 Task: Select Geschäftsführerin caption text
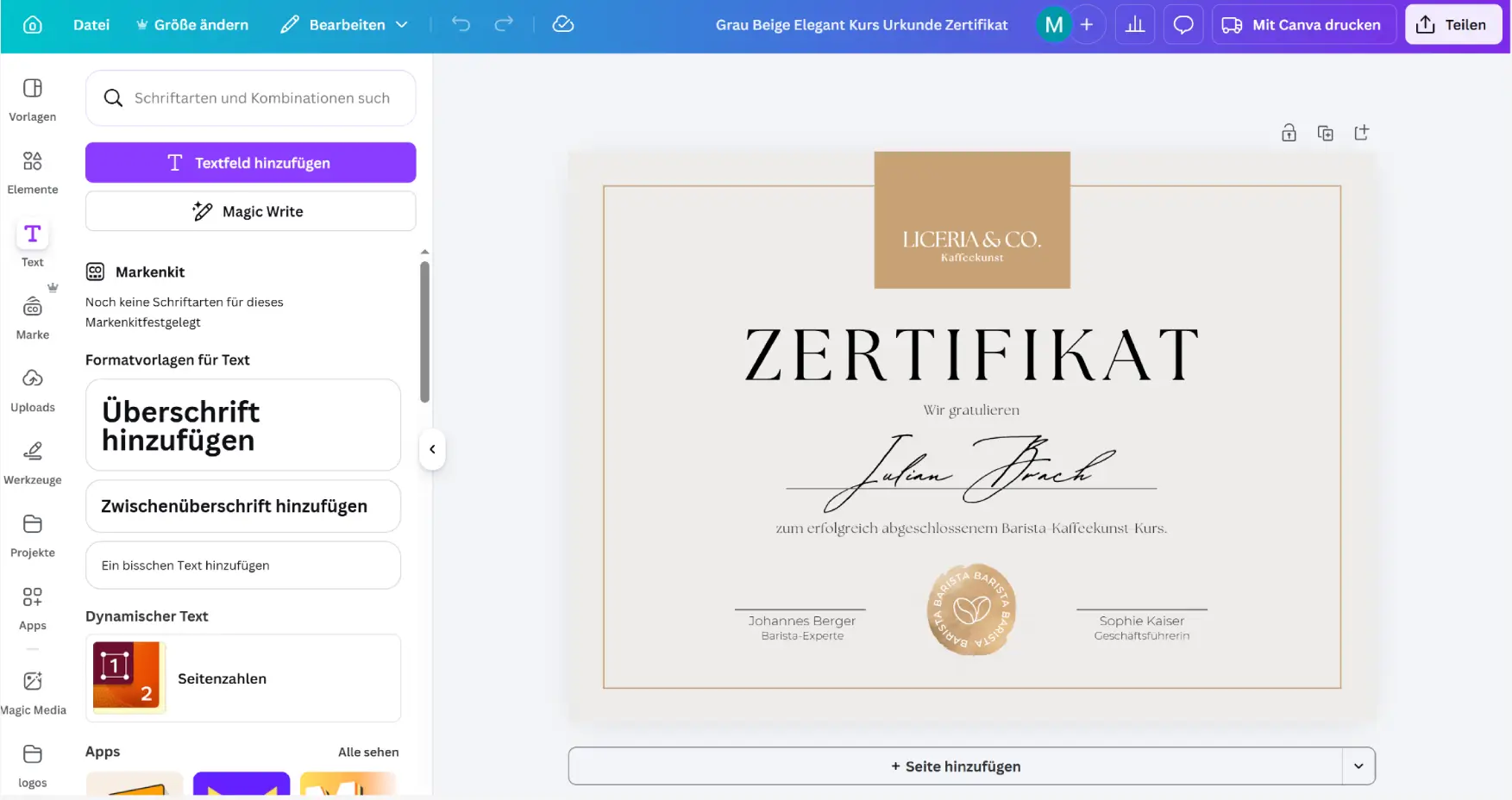[x=1142, y=636]
